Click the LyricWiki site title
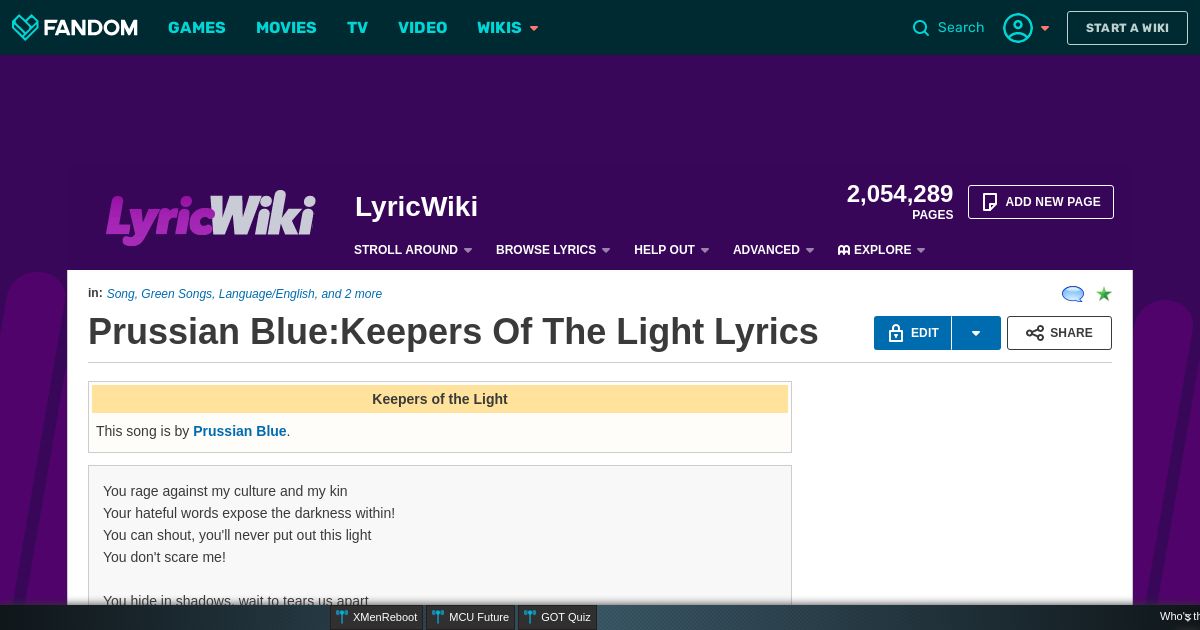The width and height of the screenshot is (1200, 630). coord(416,207)
